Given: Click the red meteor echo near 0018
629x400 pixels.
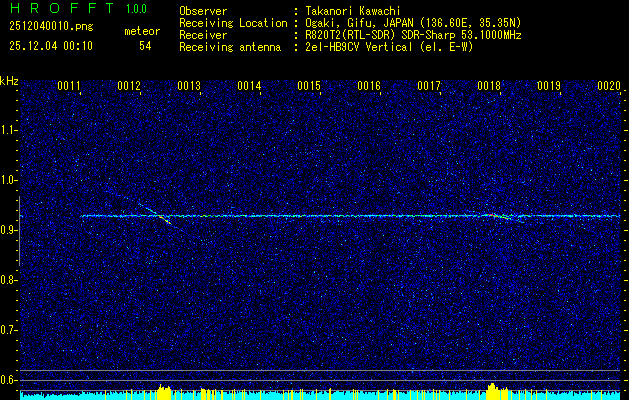Looking at the screenshot, I should pyautogui.click(x=493, y=215).
